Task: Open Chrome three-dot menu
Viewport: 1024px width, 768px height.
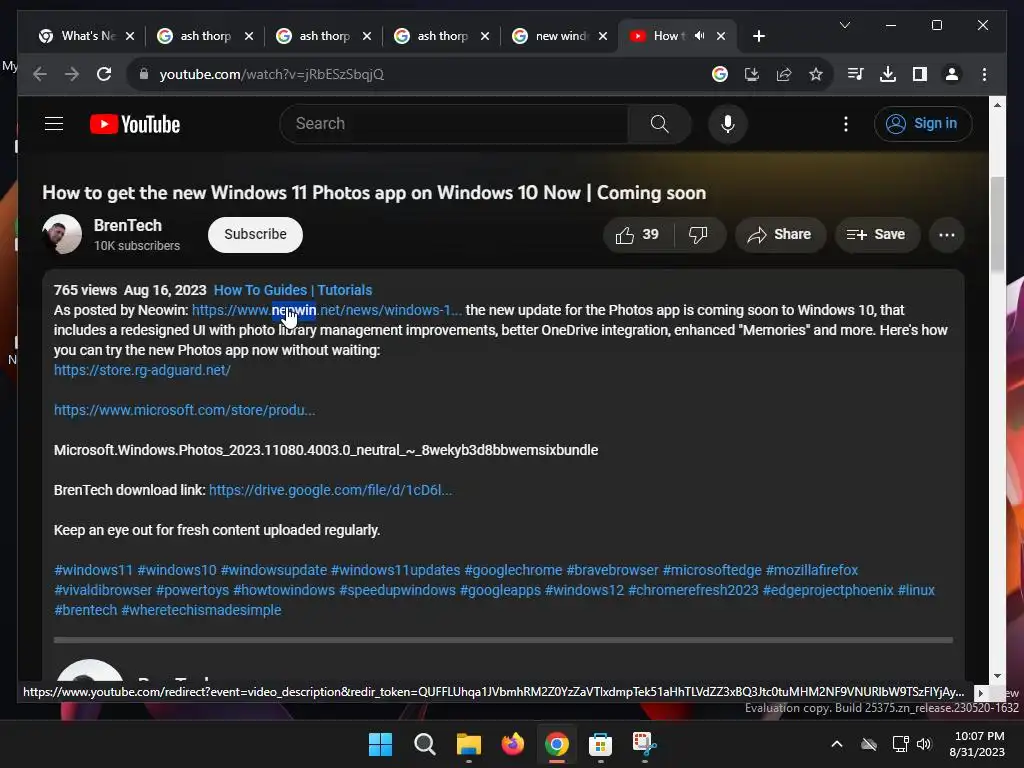Action: pyautogui.click(x=984, y=74)
